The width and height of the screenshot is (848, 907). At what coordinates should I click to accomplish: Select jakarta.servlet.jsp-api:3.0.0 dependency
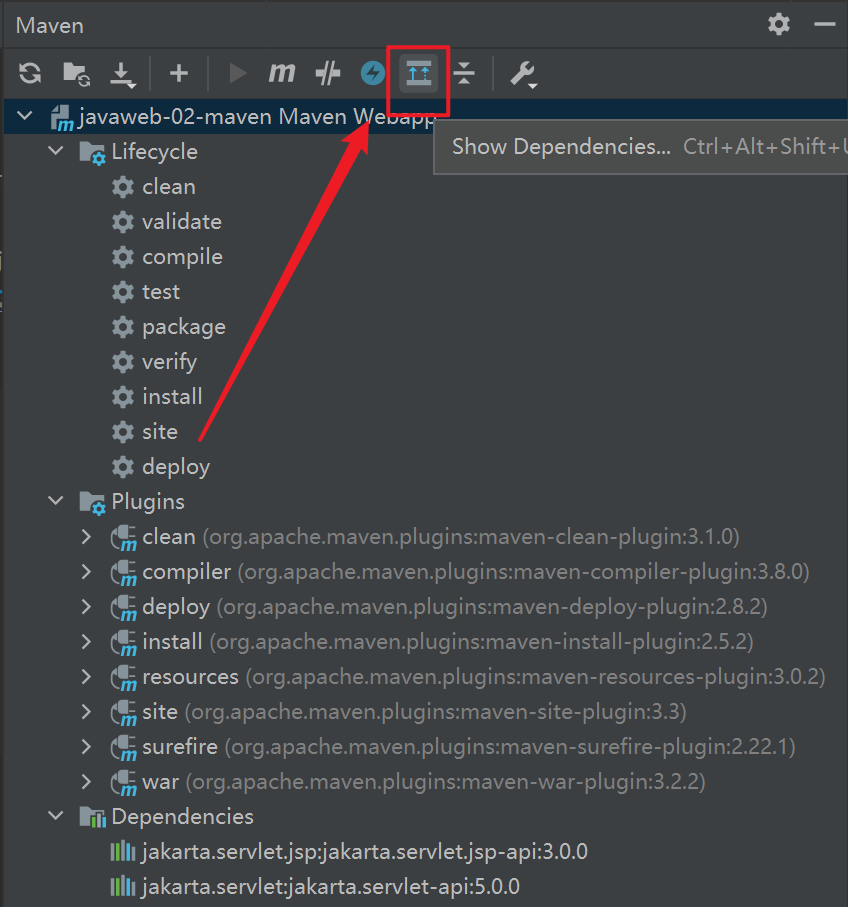point(364,851)
